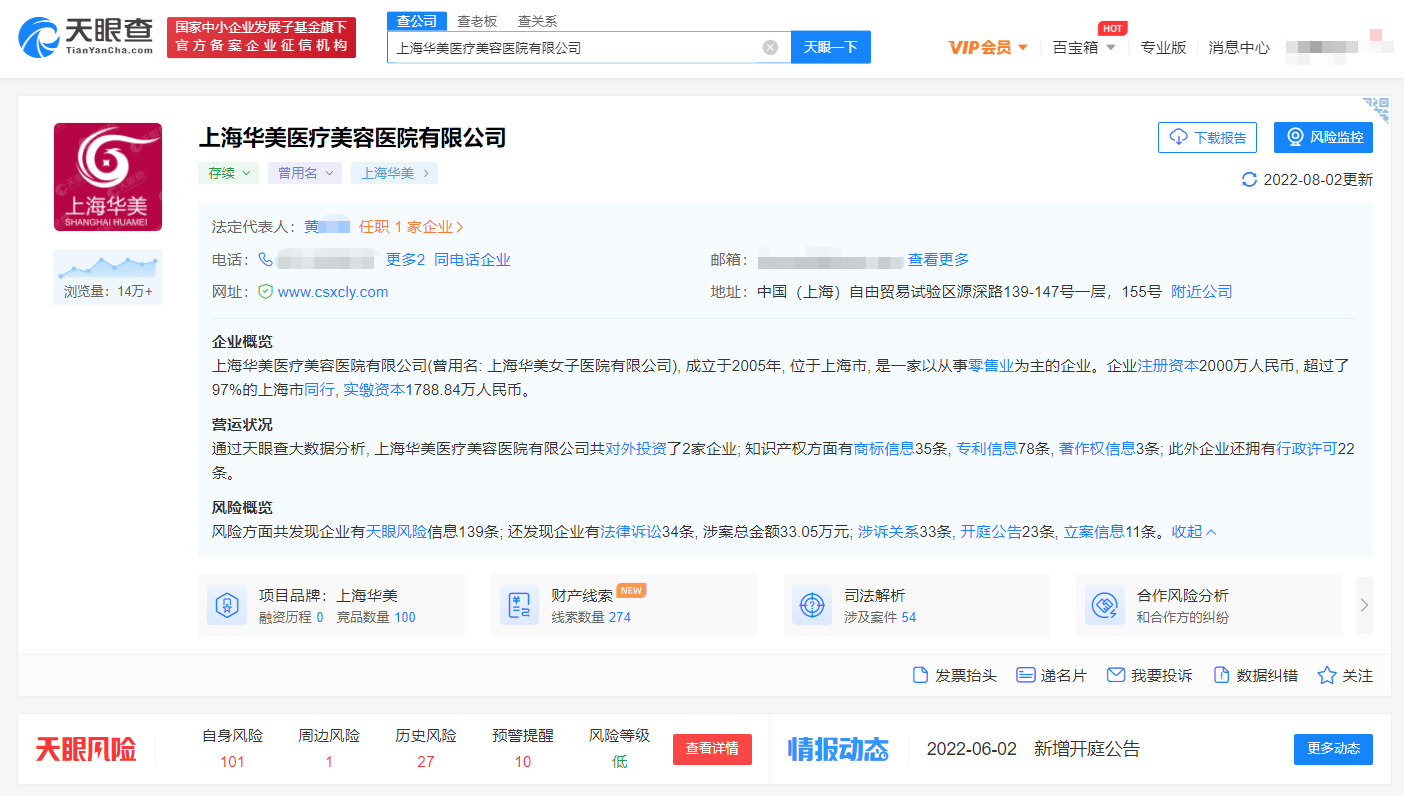
Task: Click the 数据纠错 icon link
Action: [1256, 675]
